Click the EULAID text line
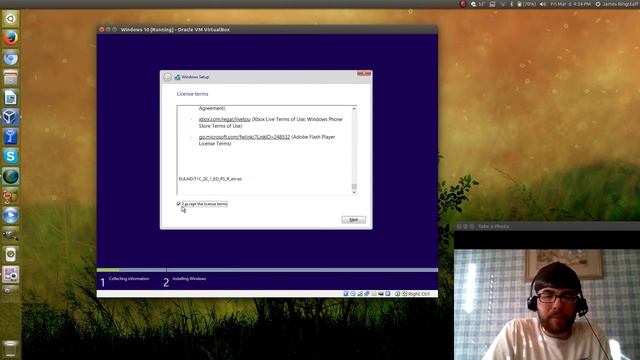 click(x=210, y=179)
